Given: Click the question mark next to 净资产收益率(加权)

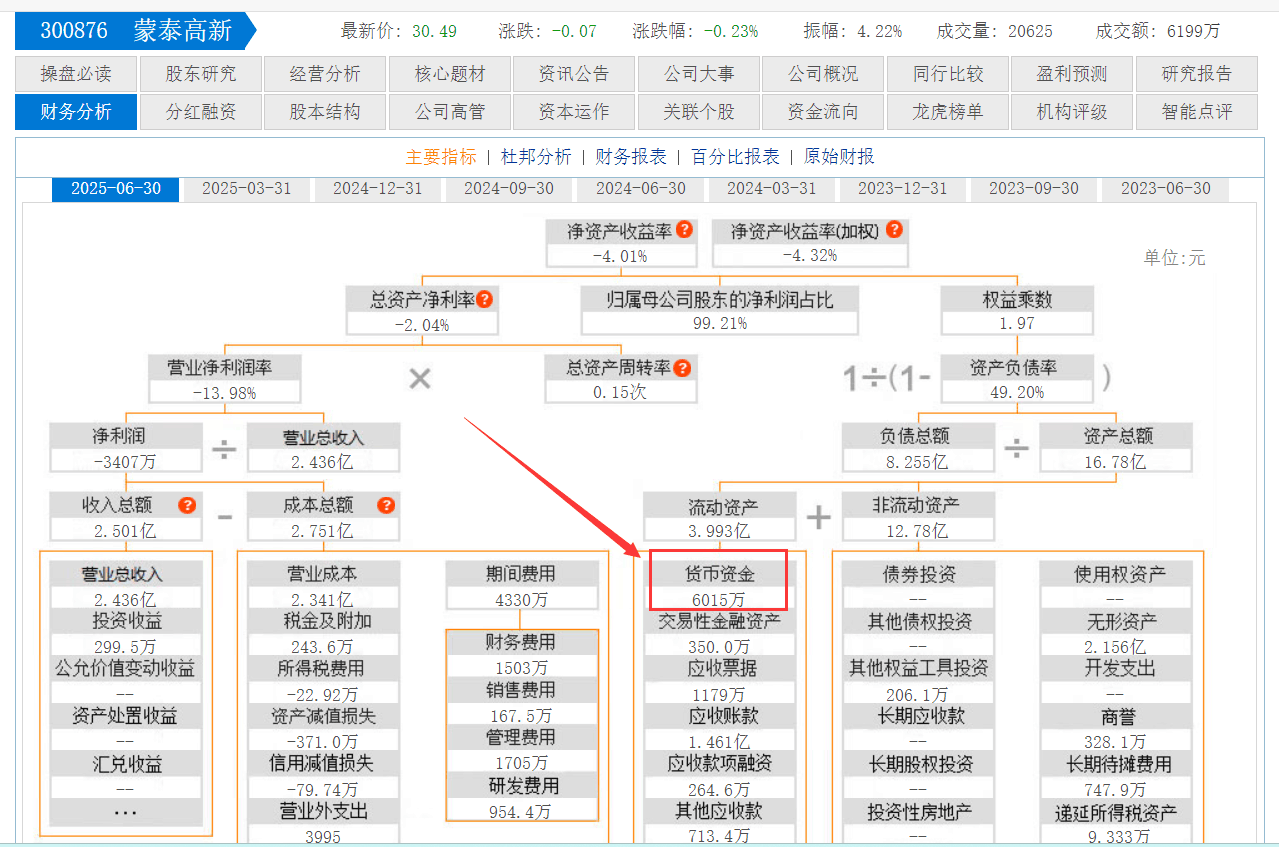Looking at the screenshot, I should [x=894, y=230].
